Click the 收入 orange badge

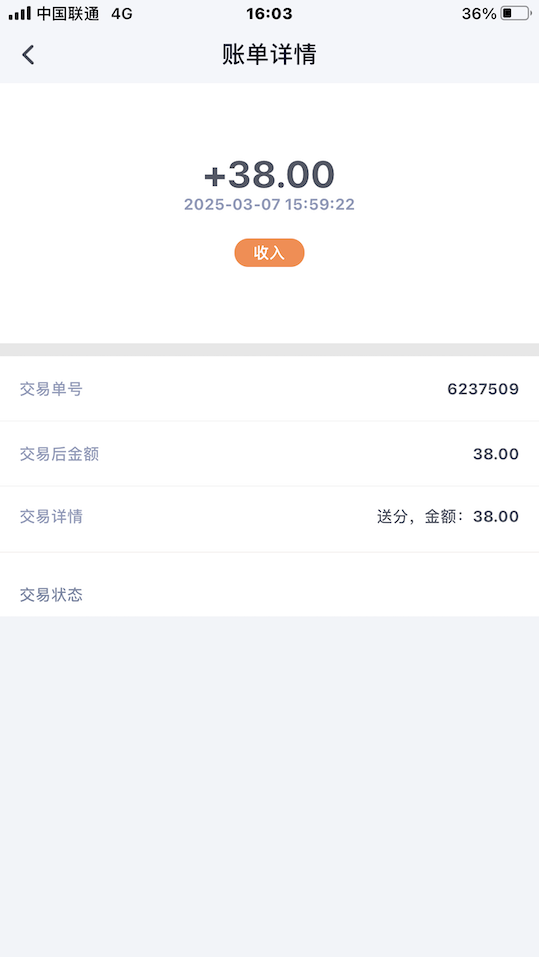(269, 253)
